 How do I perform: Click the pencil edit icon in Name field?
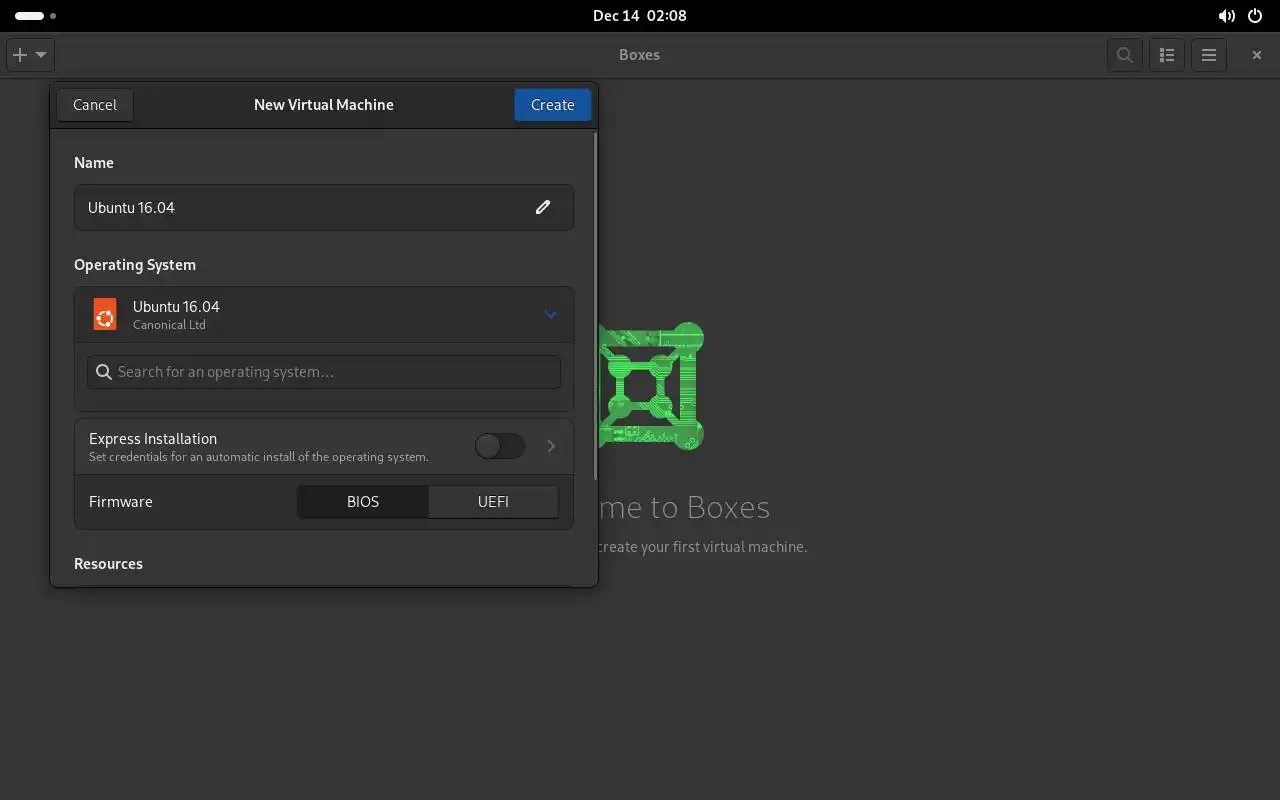(x=543, y=207)
